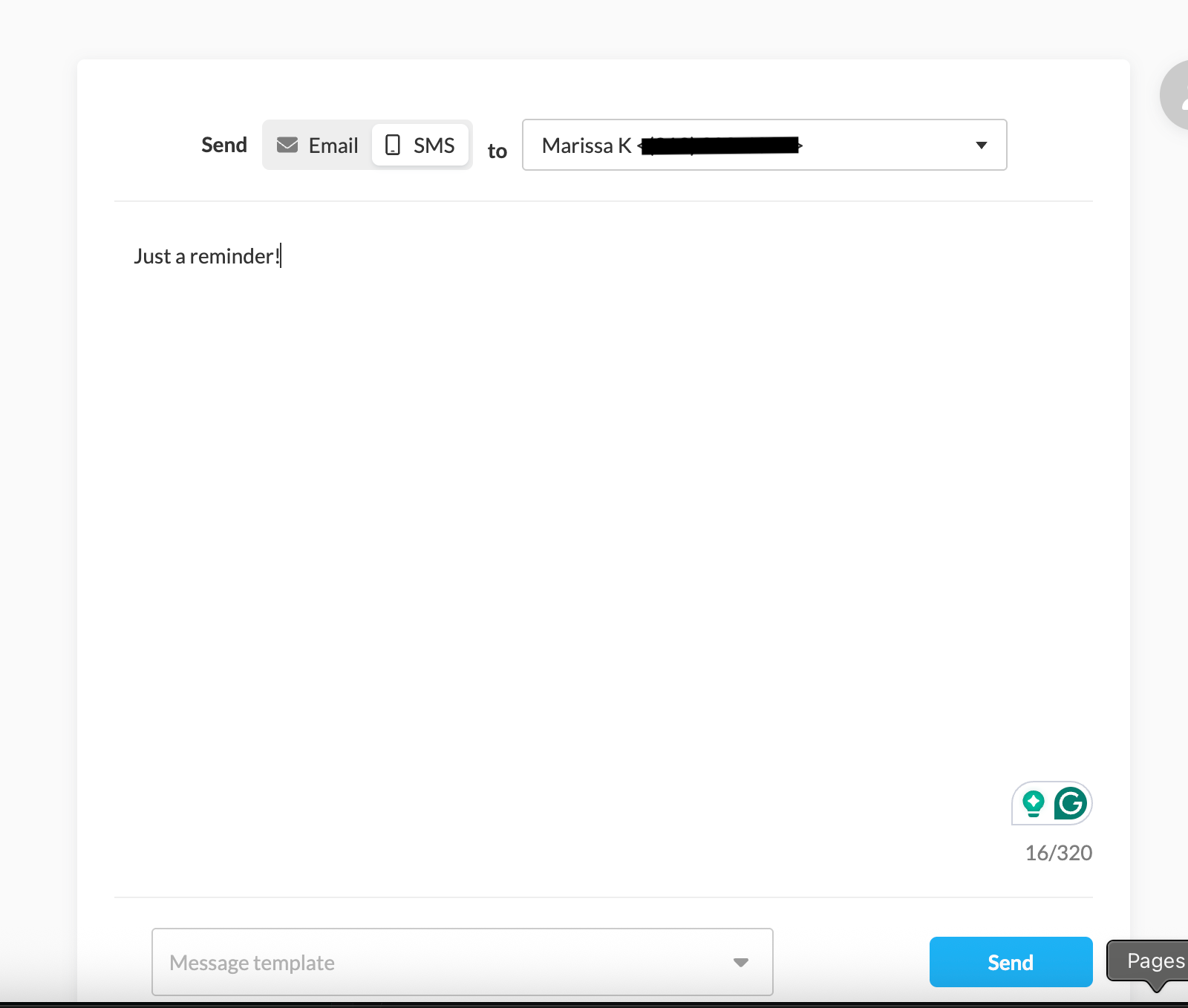Image resolution: width=1188 pixels, height=1008 pixels.
Task: Click the redacted recipient phone number
Action: click(x=720, y=145)
